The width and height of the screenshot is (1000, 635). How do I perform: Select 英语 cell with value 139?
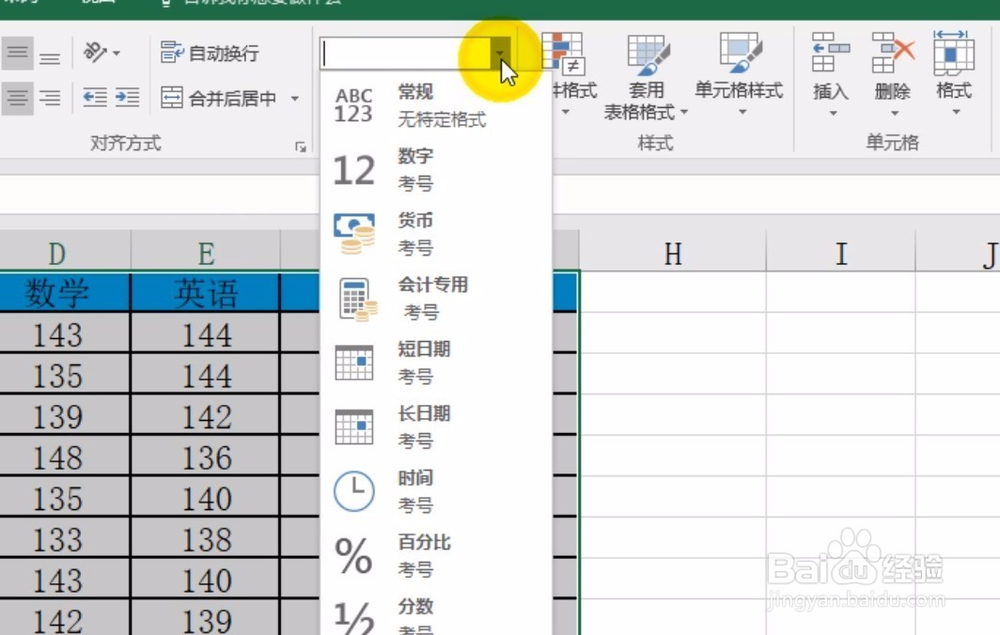tap(205, 618)
